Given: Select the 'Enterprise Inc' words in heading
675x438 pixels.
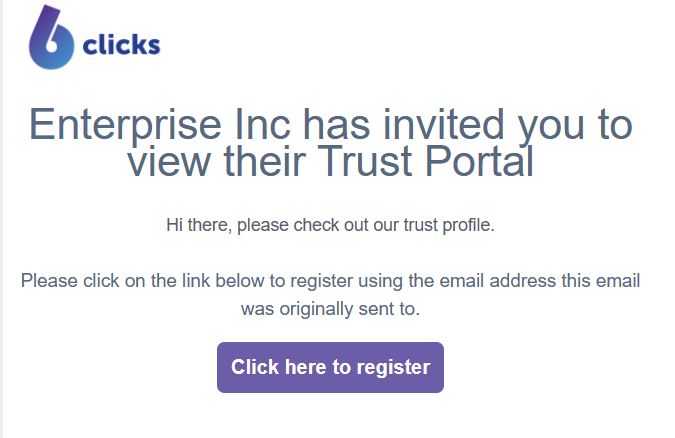Looking at the screenshot, I should point(160,125).
